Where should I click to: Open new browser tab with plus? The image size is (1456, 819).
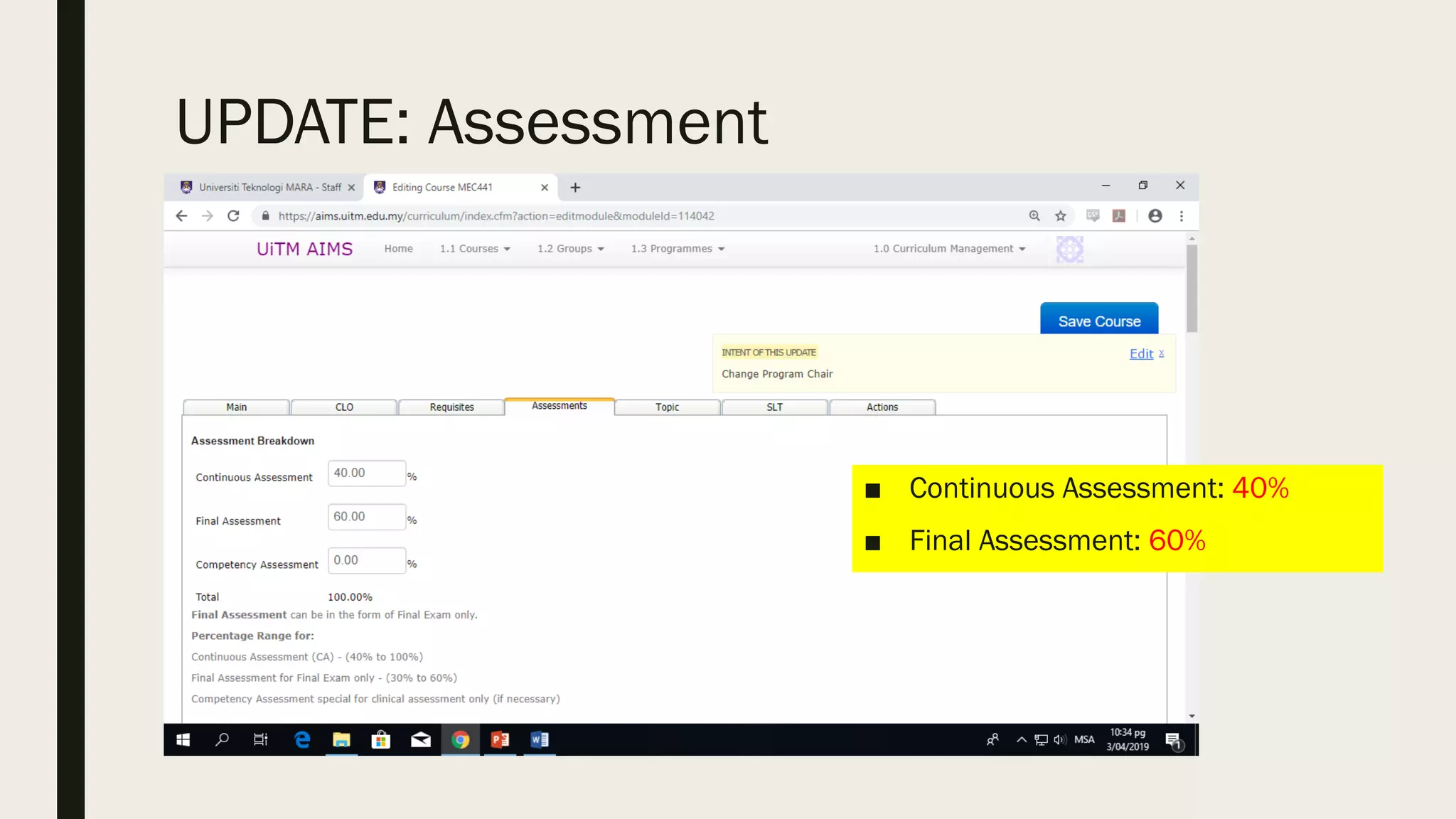[x=575, y=187]
